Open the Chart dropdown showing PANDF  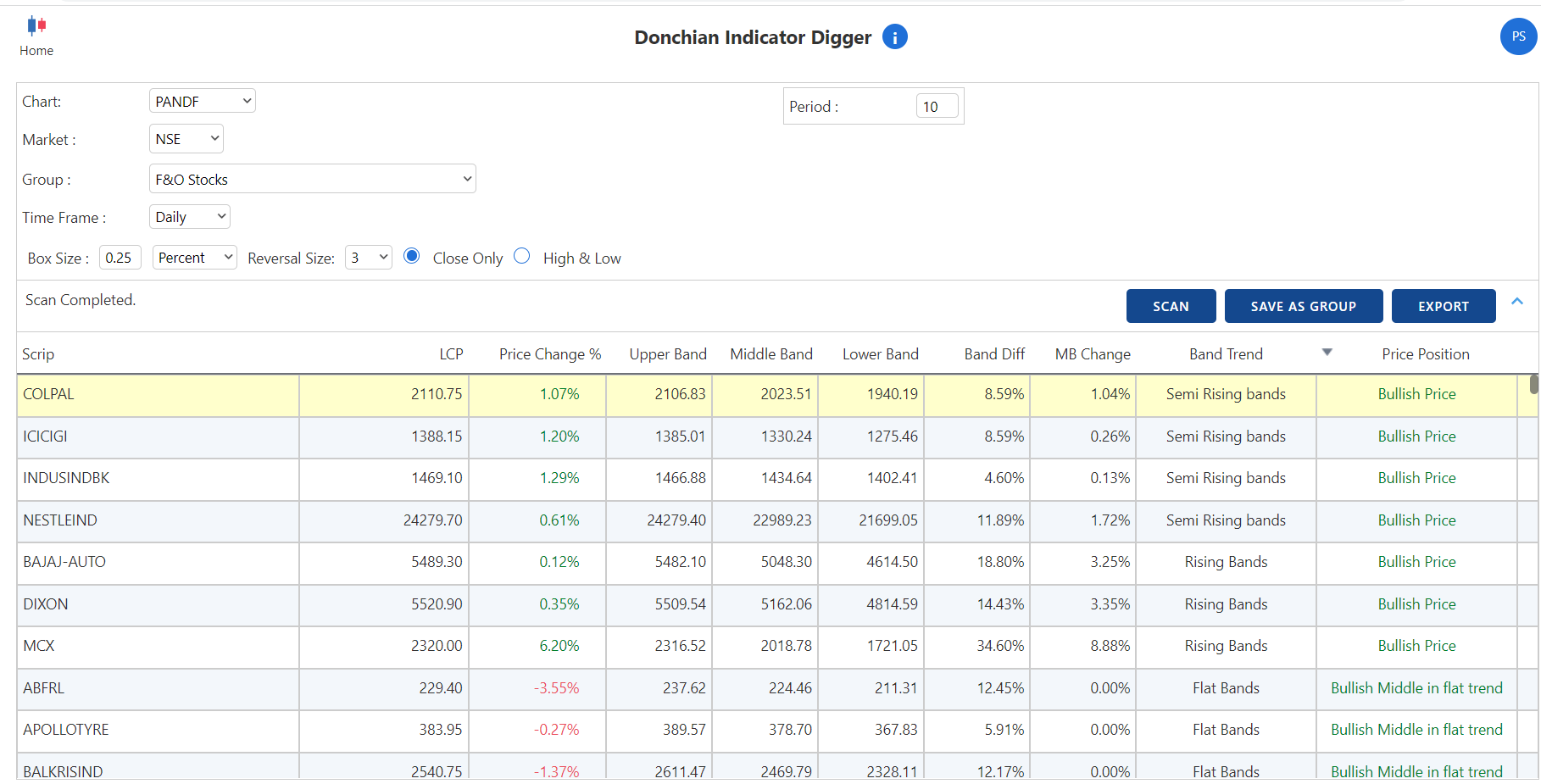[x=203, y=101]
